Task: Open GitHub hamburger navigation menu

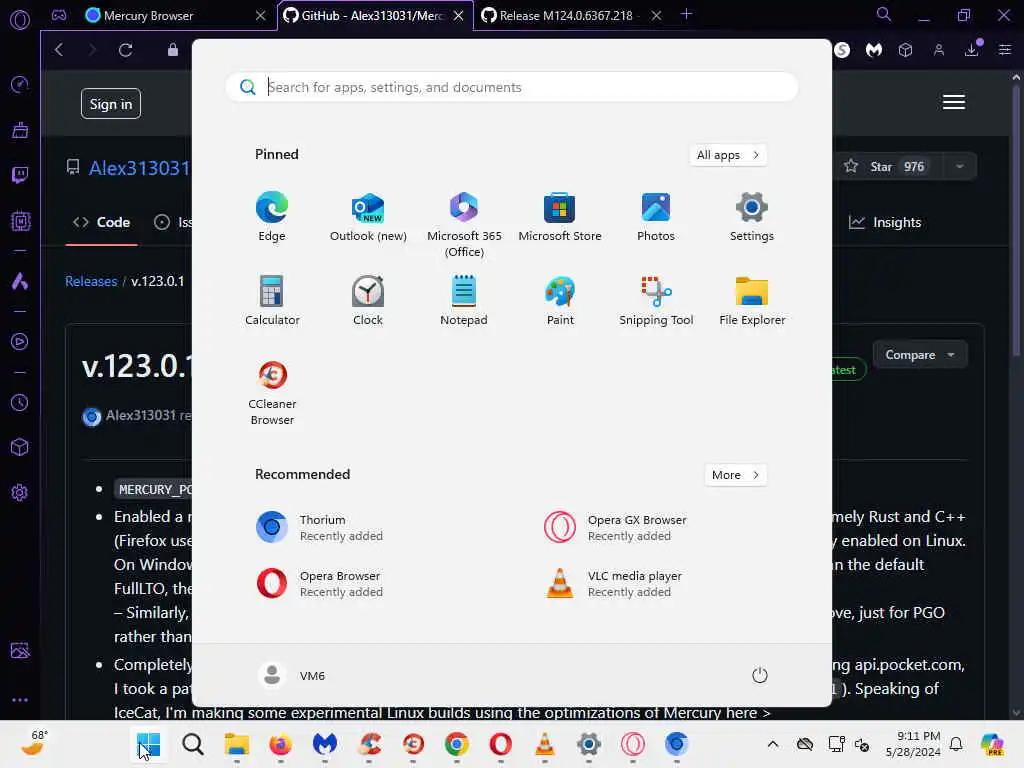Action: tap(953, 102)
